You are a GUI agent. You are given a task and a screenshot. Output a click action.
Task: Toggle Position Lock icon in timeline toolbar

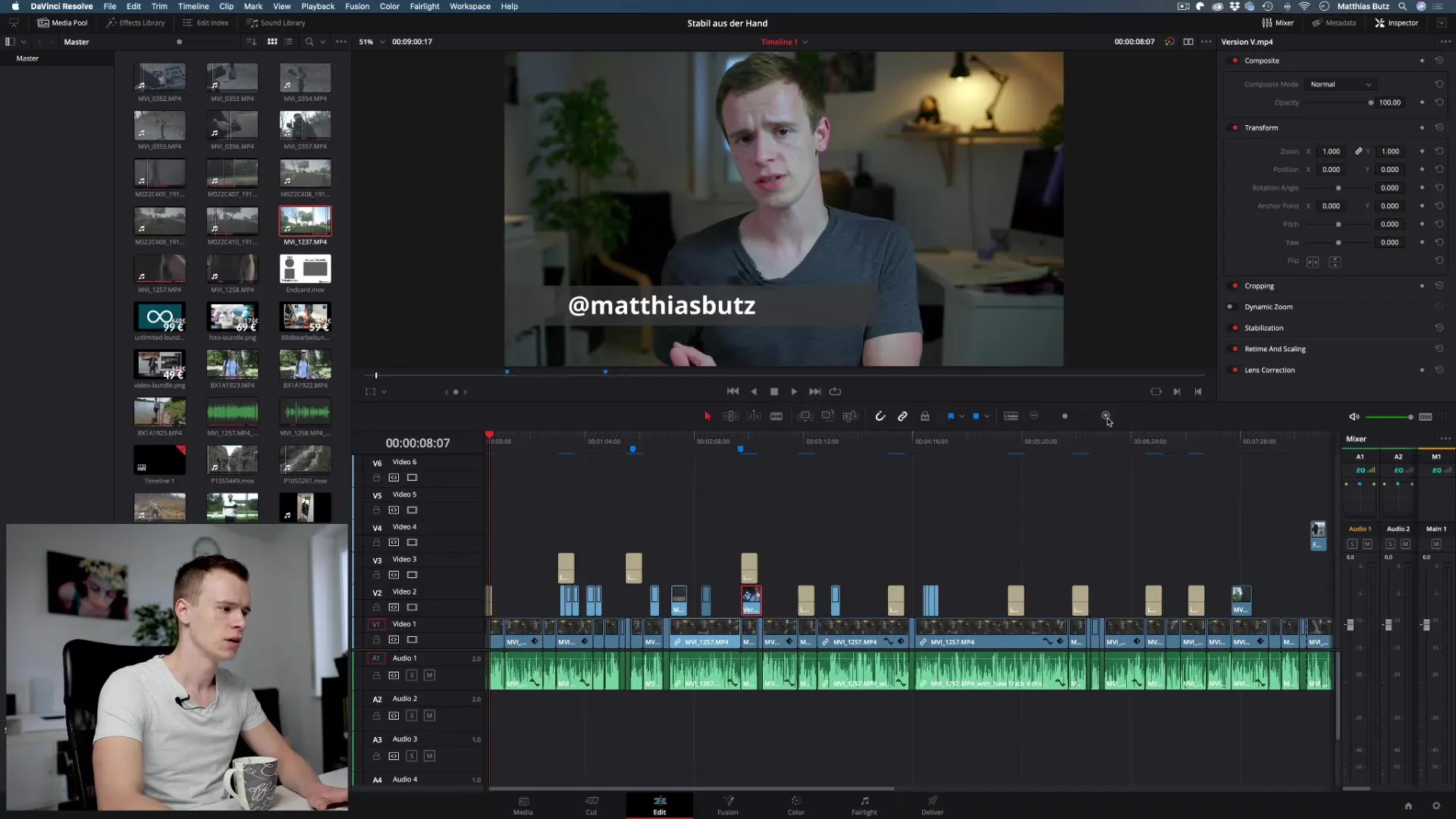click(x=925, y=416)
